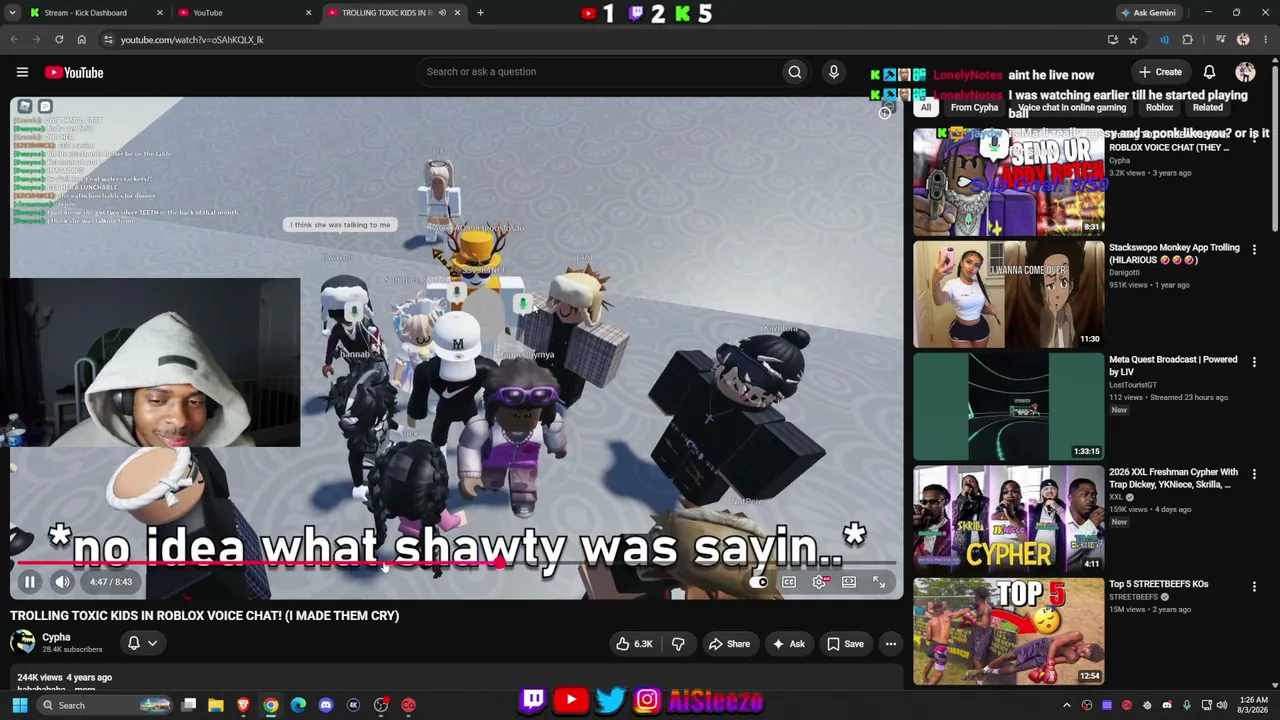Open the player settings gear

coord(819,582)
